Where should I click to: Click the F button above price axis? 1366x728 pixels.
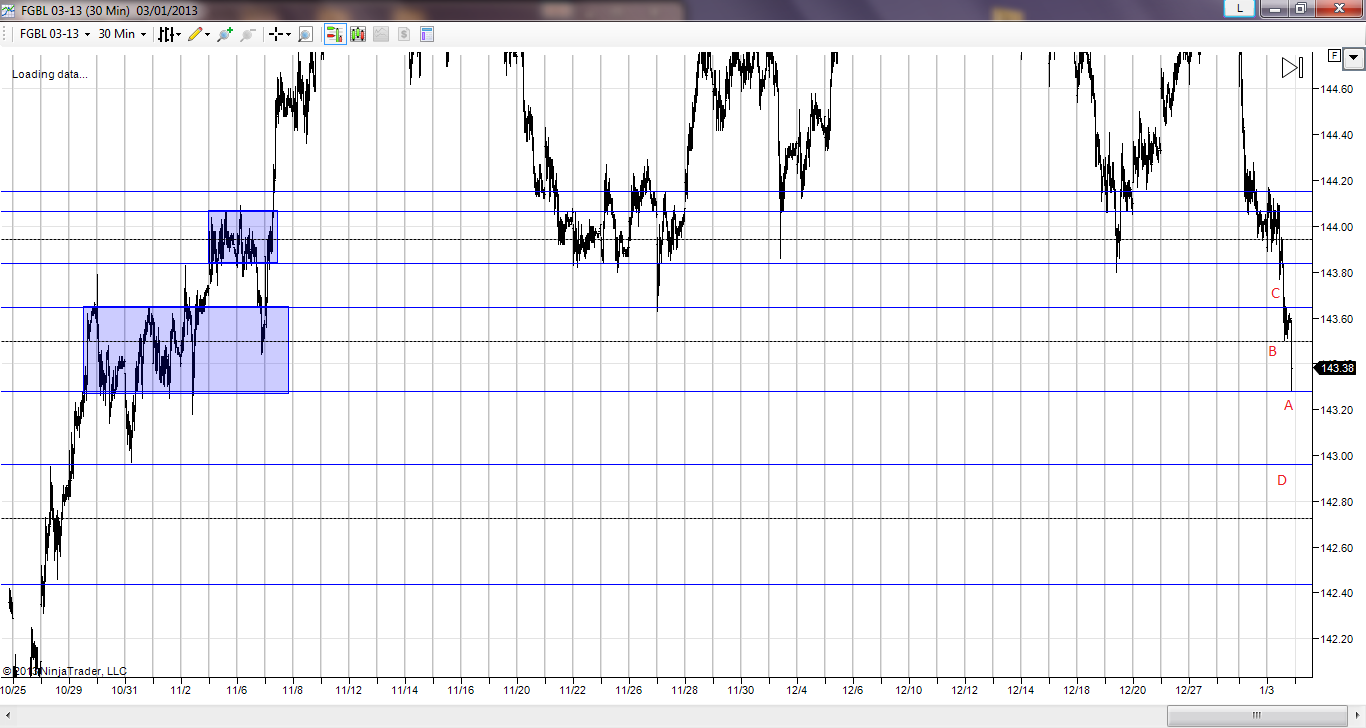pos(1334,56)
